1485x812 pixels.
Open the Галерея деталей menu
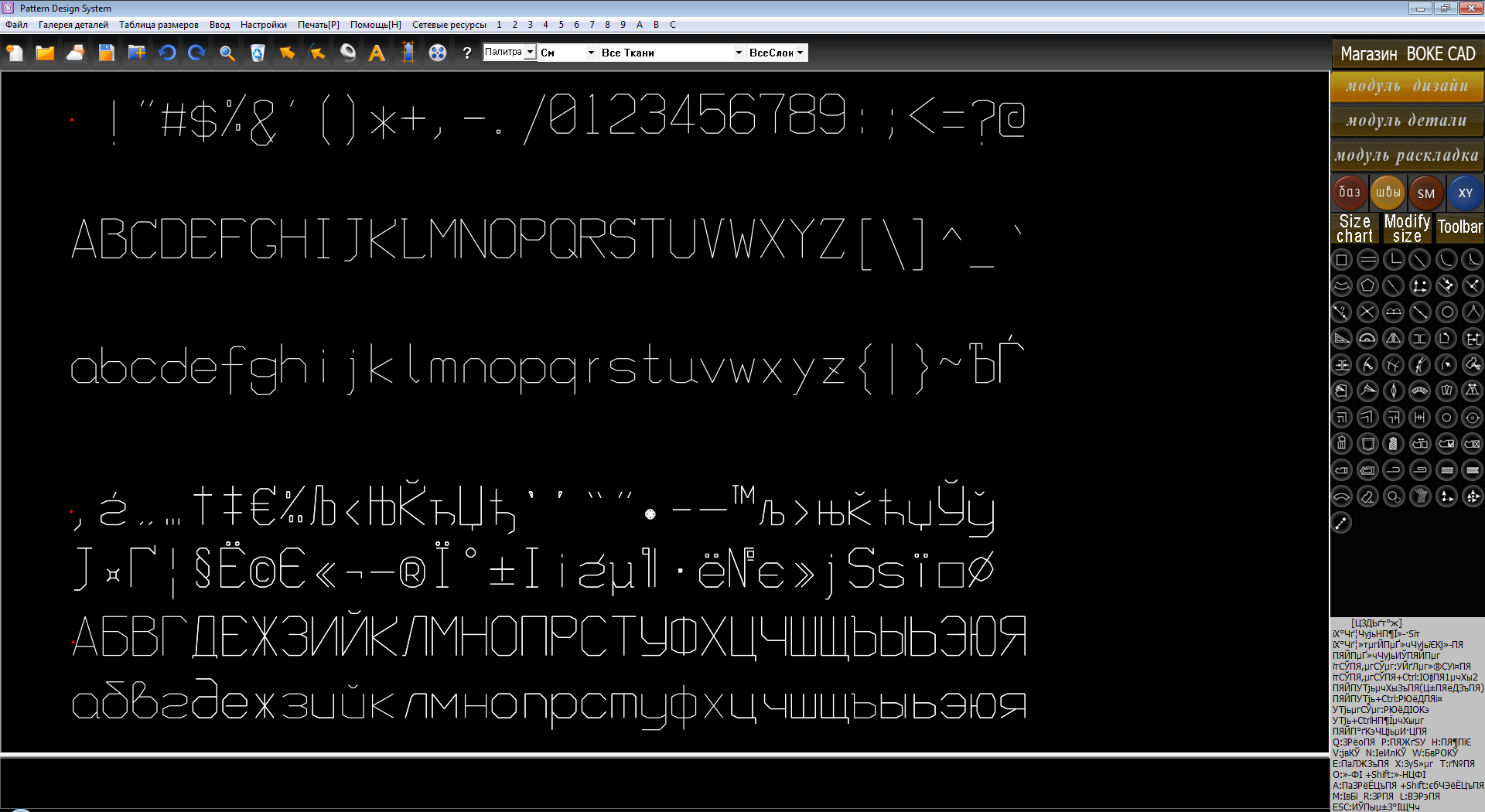click(x=73, y=25)
